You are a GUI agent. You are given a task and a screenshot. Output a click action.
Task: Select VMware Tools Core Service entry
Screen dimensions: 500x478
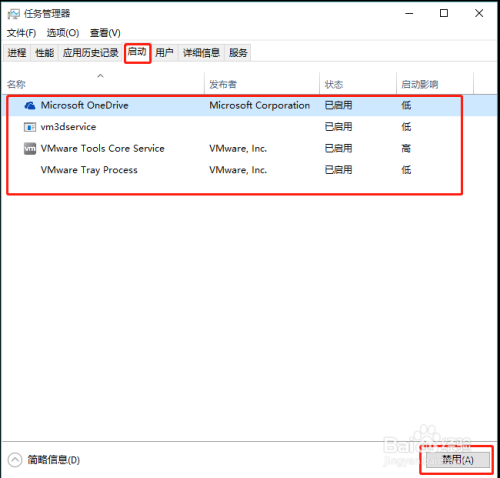tap(103, 148)
